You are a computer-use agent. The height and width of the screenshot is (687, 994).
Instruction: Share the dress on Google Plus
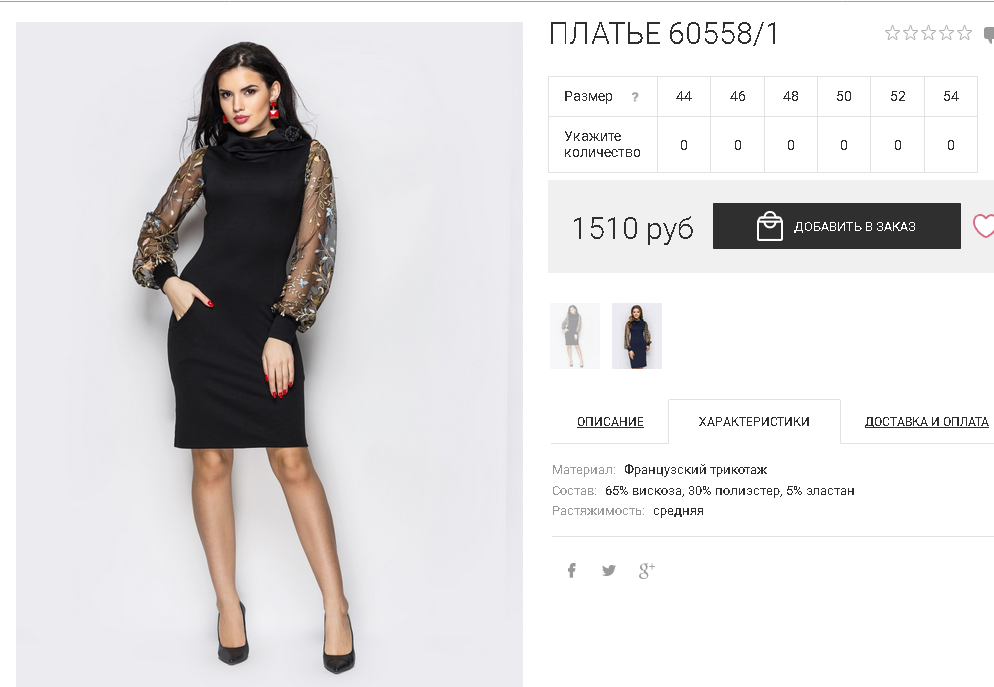click(647, 570)
